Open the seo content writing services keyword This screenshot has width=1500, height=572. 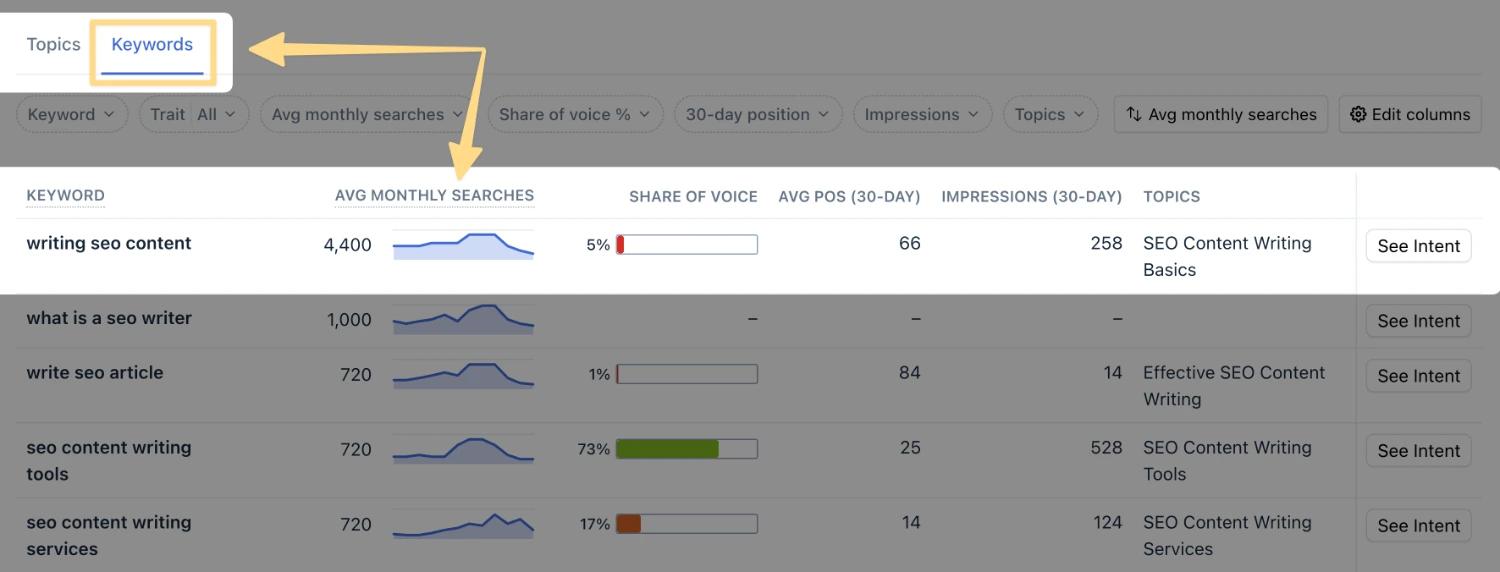108,535
